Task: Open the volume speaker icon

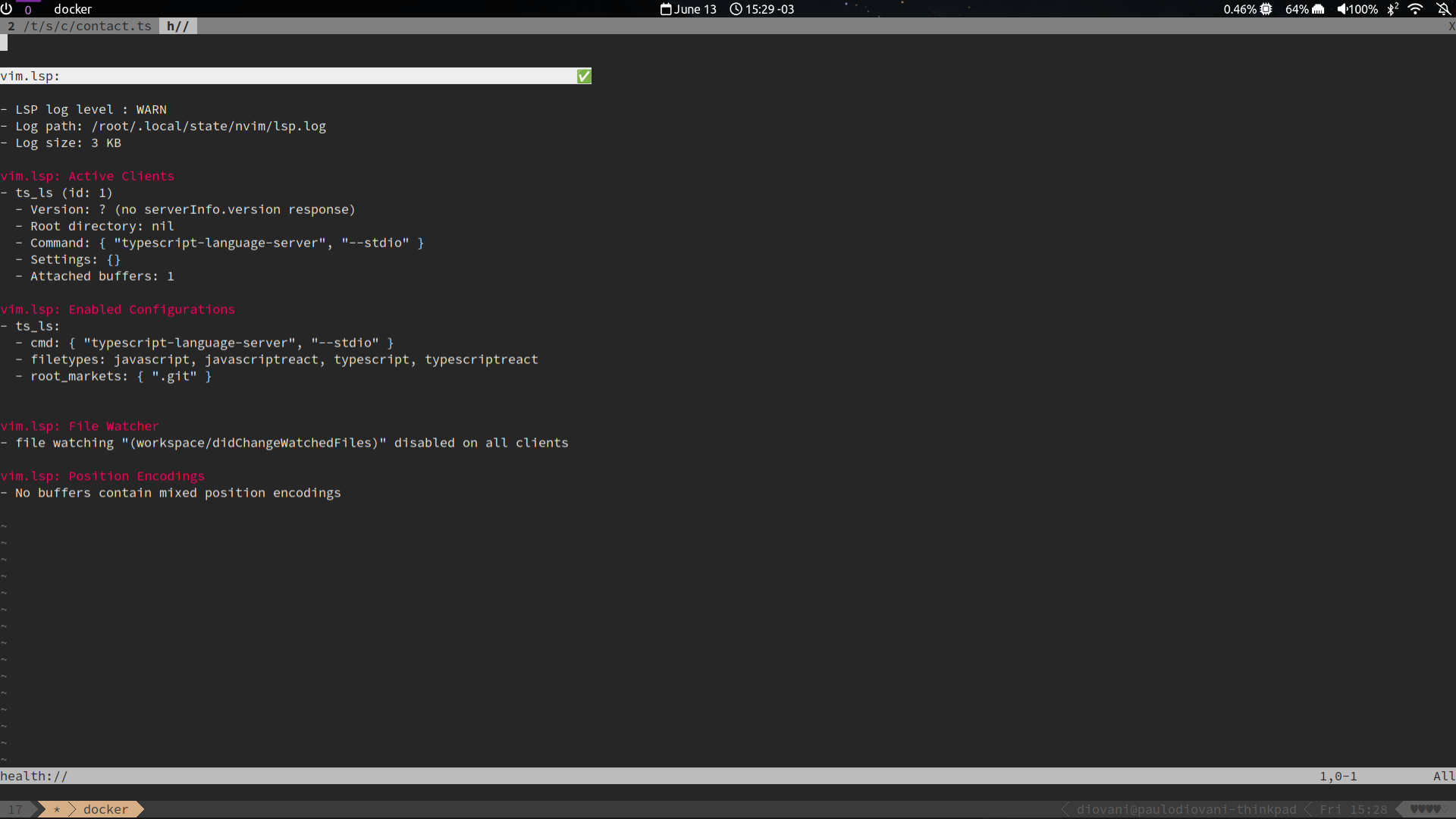Action: tap(1341, 9)
